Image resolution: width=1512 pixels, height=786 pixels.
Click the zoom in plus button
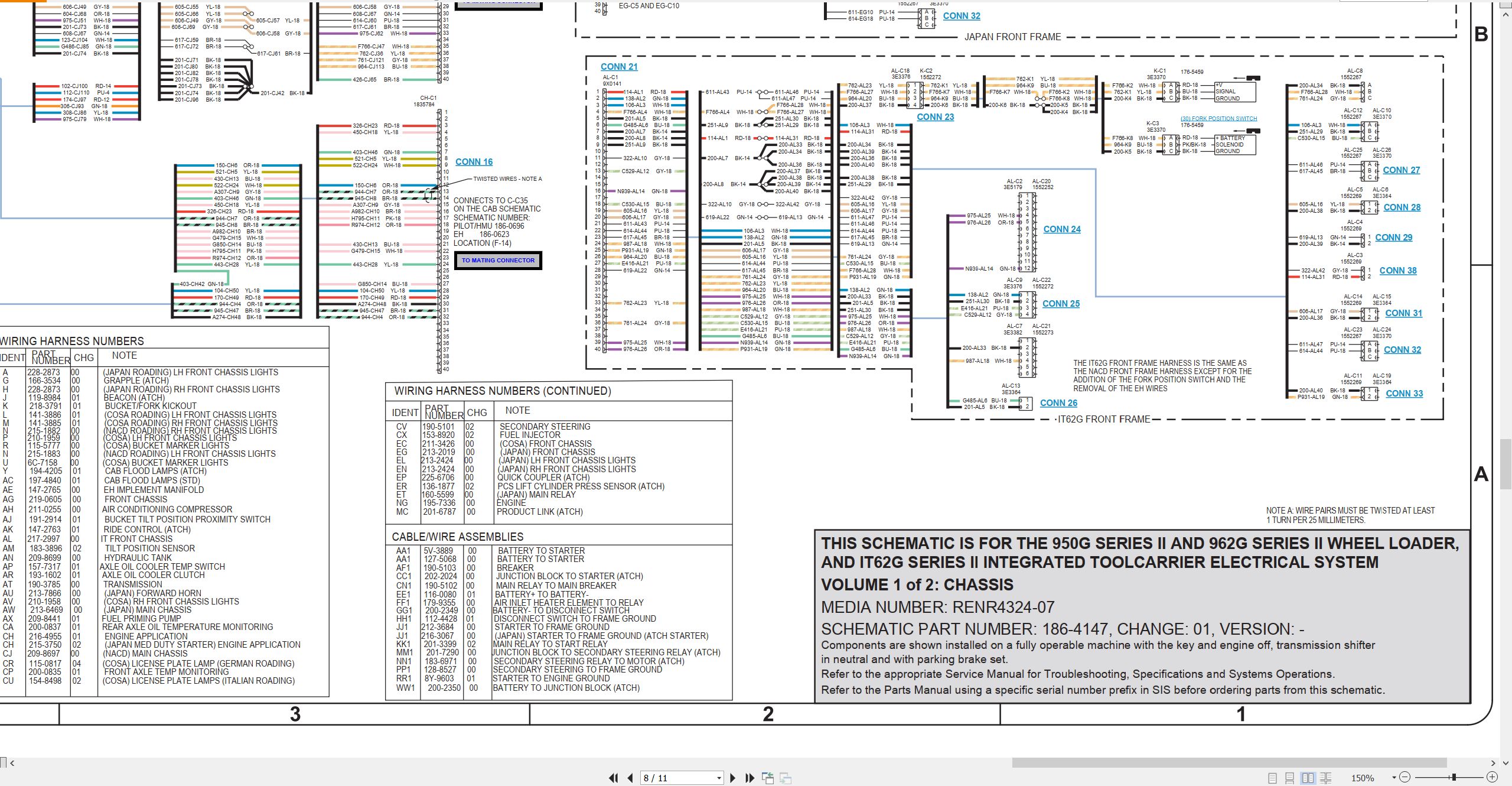1492,777
